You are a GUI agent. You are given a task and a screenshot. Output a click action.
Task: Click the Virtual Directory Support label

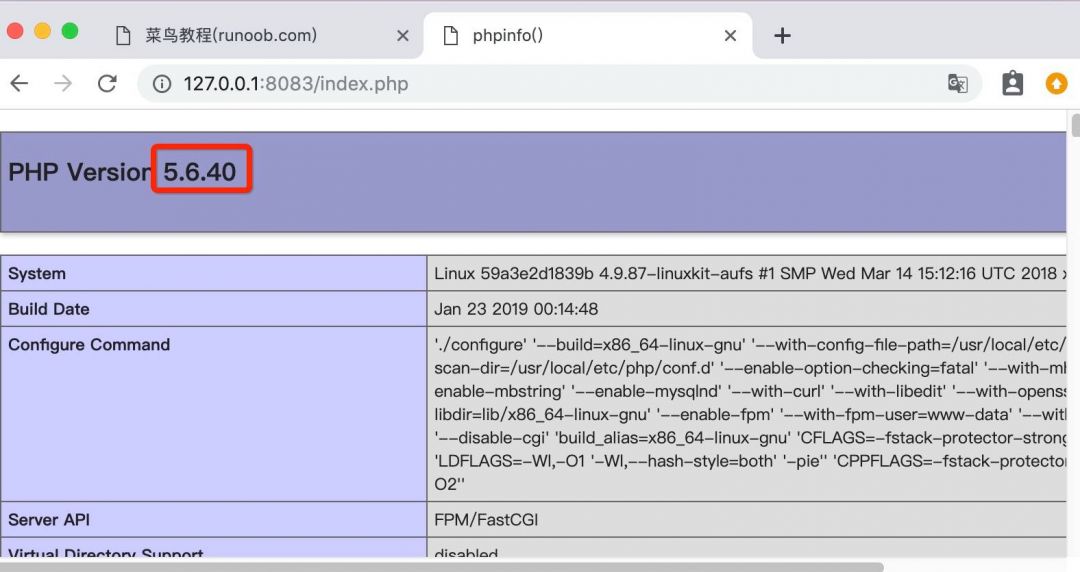pos(106,552)
